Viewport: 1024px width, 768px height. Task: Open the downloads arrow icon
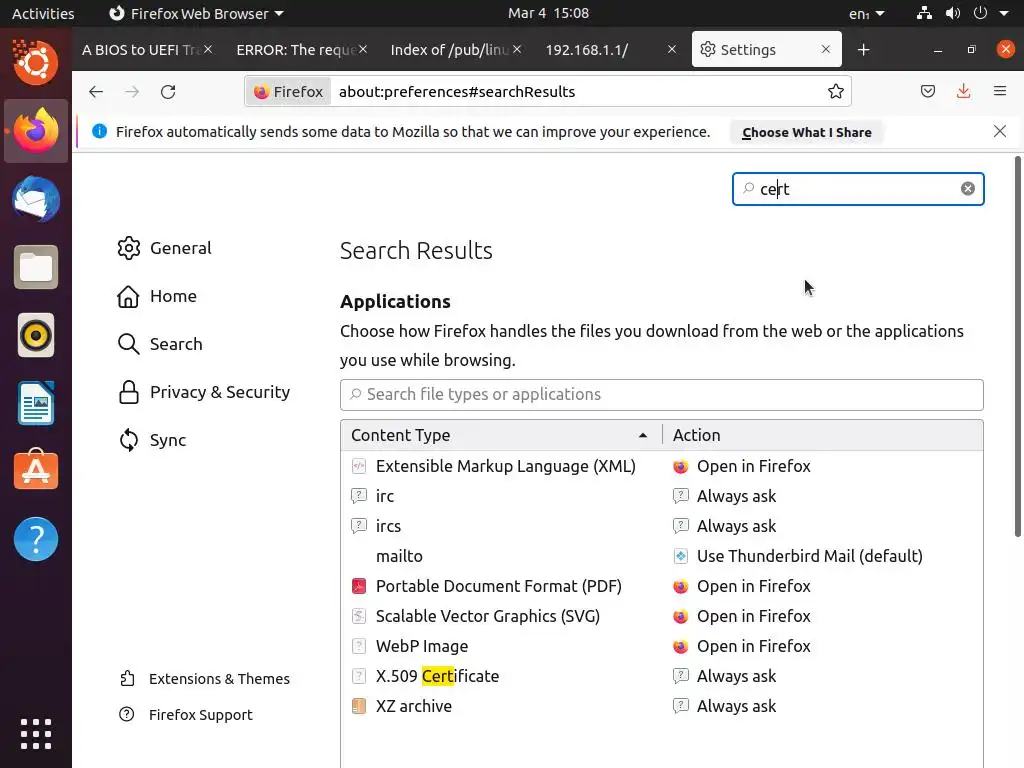pyautogui.click(x=963, y=92)
